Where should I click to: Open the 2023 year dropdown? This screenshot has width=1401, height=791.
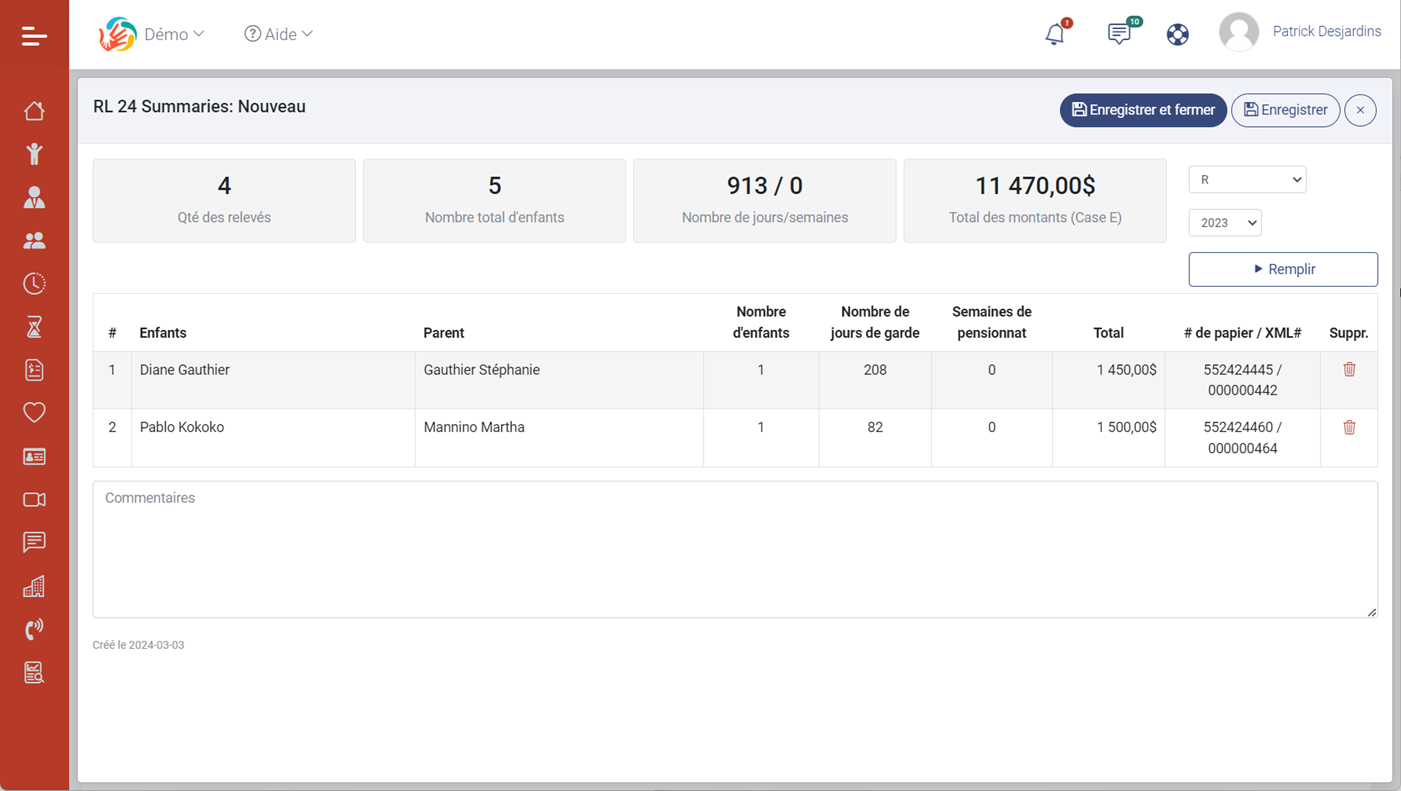pos(1225,223)
